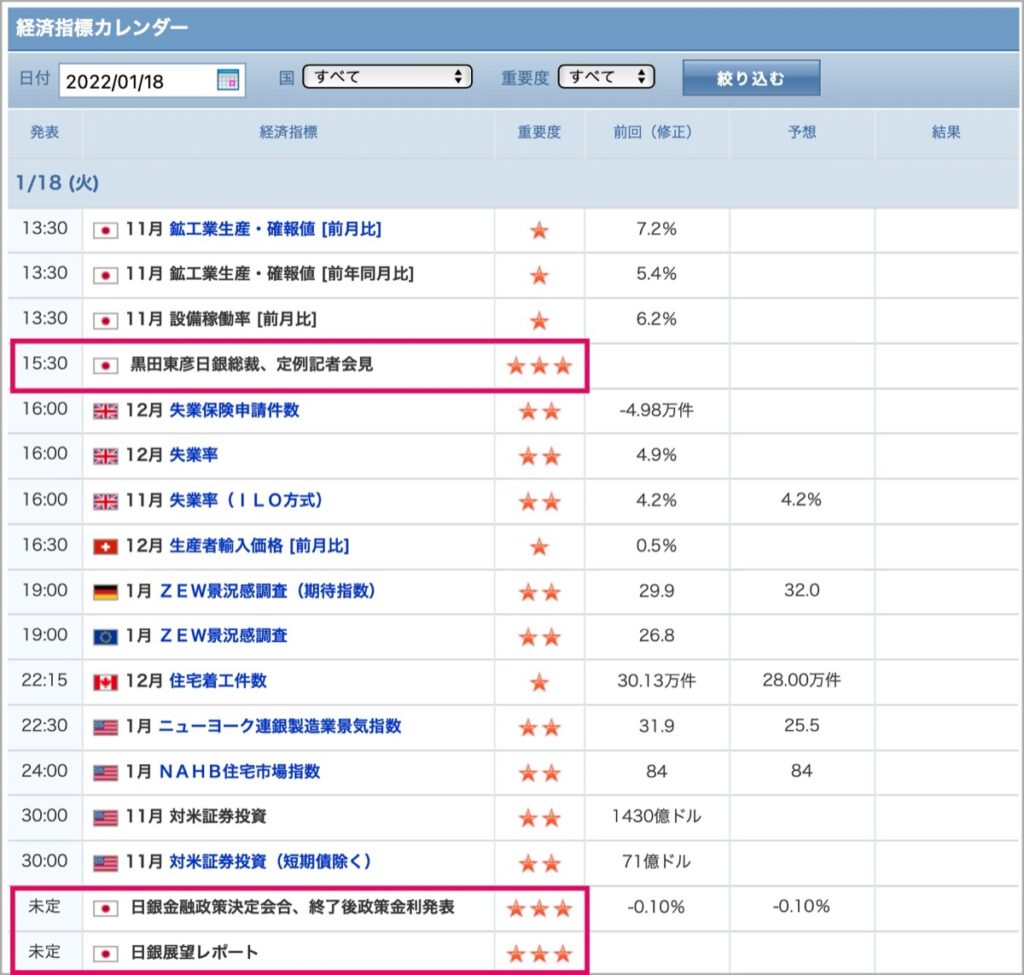Screen dimensions: 1024x975
Task: Open the 国 country dropdown
Action: 387,77
